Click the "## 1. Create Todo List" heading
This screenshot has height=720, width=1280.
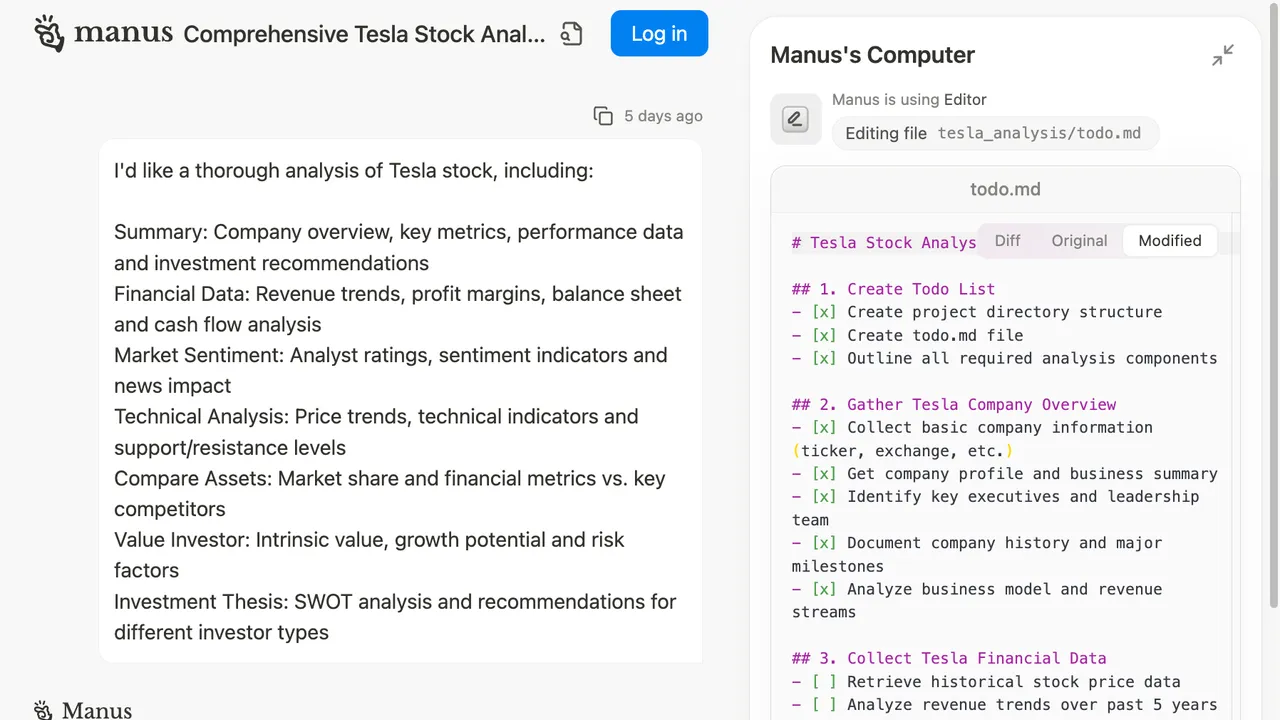click(893, 289)
